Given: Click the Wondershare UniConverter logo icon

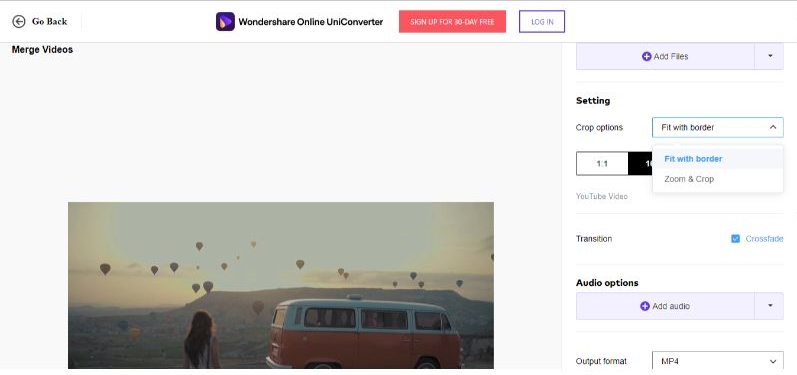Looking at the screenshot, I should pyautogui.click(x=225, y=22).
